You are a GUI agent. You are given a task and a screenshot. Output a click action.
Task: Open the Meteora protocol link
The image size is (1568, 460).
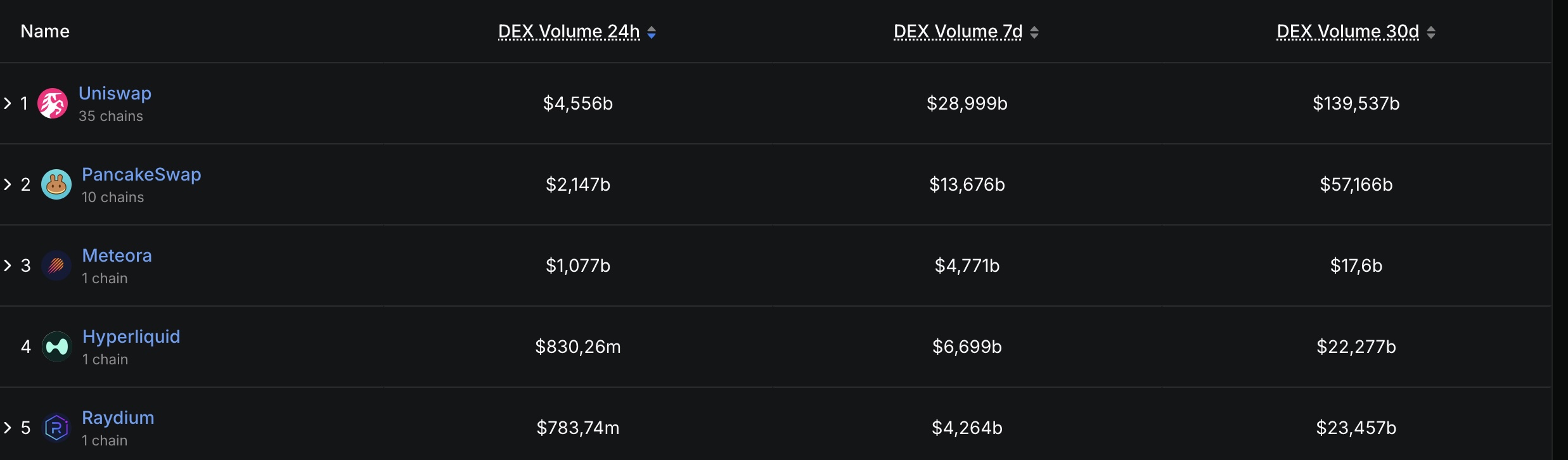tap(117, 255)
